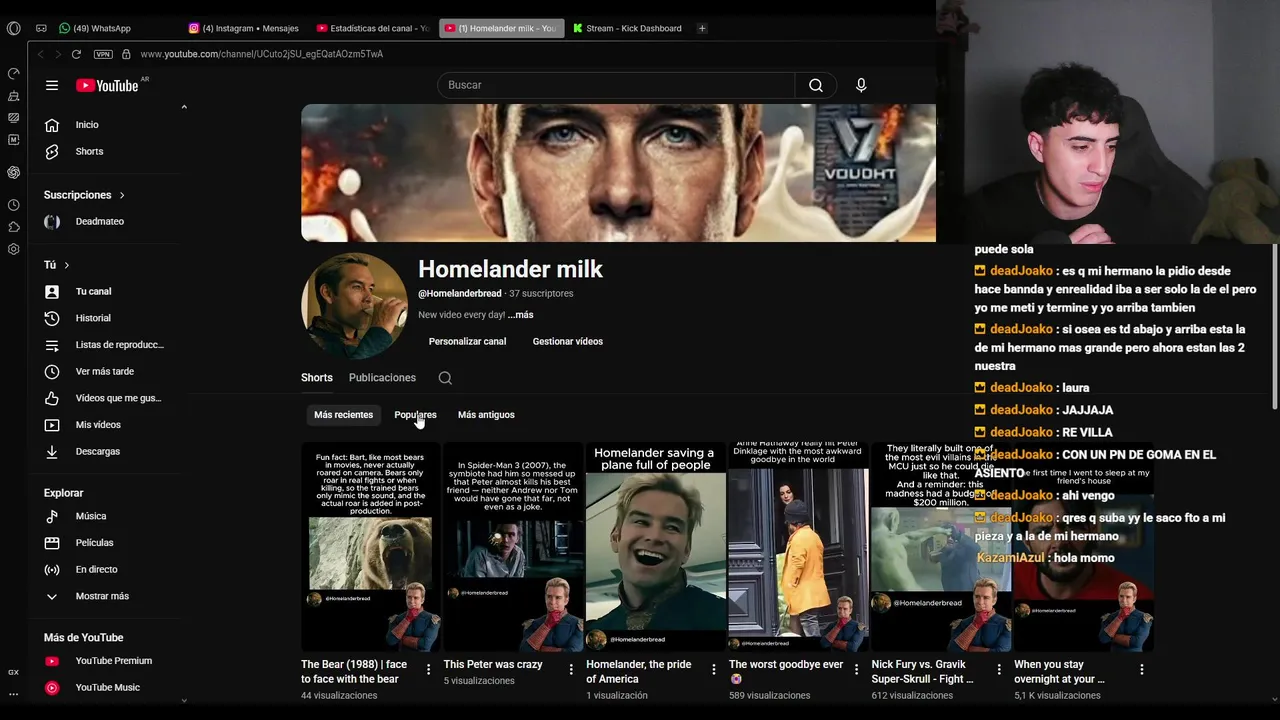The height and width of the screenshot is (720, 1280).
Task: Open Opera sidebar extensions cube icon
Action: point(13,227)
